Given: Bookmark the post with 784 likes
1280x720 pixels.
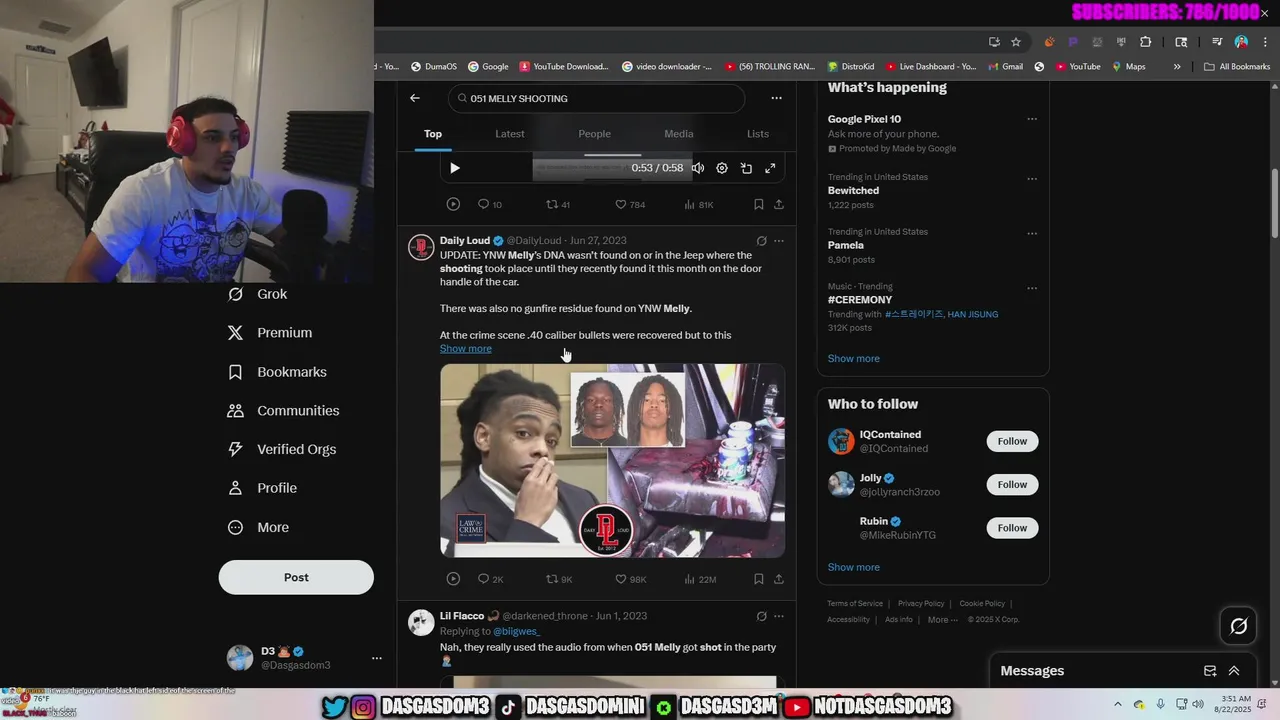Looking at the screenshot, I should [x=759, y=204].
